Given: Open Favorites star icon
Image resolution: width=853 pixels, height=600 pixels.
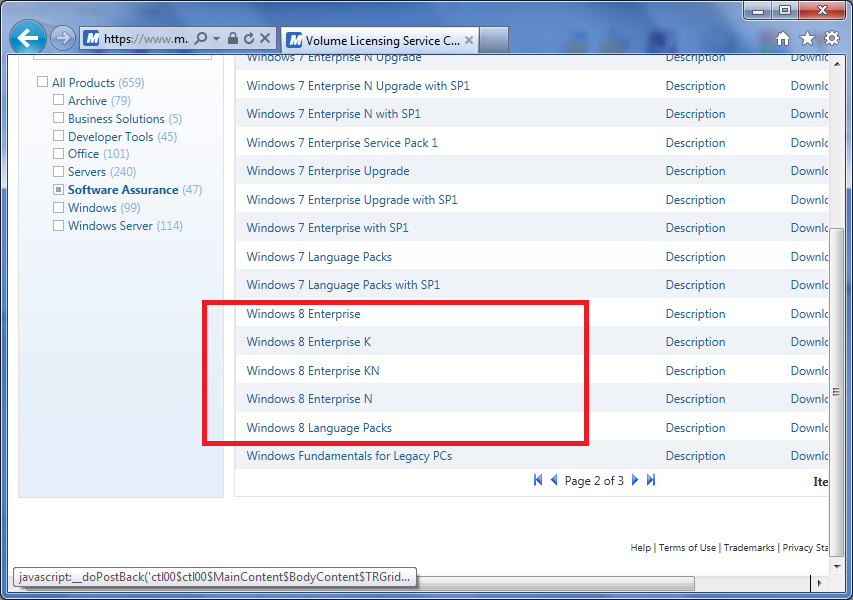Looking at the screenshot, I should tap(807, 39).
